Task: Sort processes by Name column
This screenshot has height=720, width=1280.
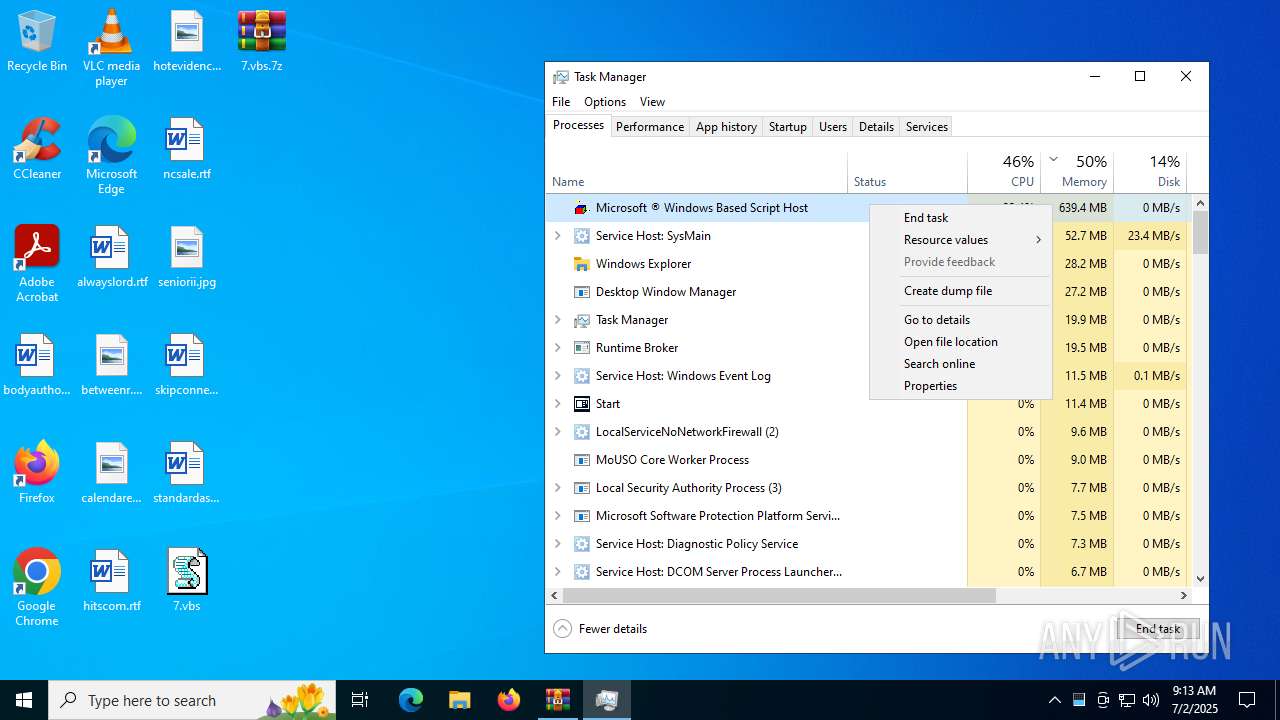Action: pyautogui.click(x=697, y=171)
